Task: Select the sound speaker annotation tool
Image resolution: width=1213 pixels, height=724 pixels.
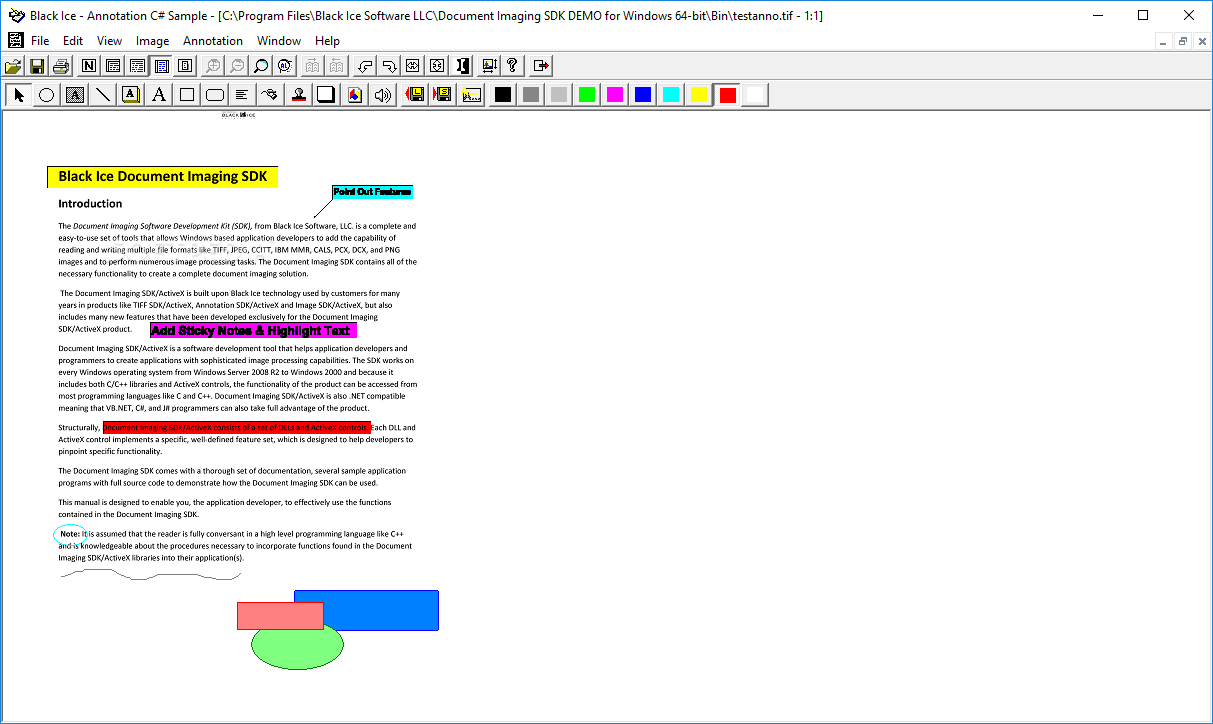Action: [x=383, y=95]
